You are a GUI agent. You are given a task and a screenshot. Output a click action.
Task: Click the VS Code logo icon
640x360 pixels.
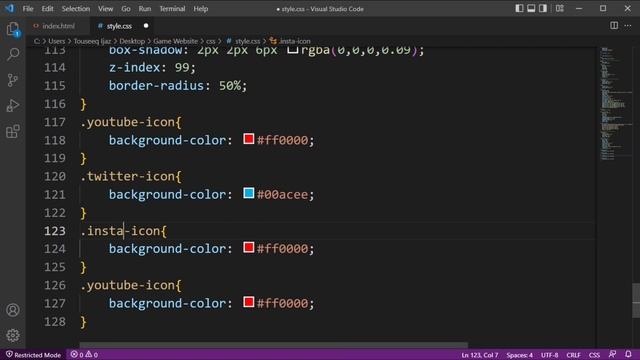tap(9, 8)
